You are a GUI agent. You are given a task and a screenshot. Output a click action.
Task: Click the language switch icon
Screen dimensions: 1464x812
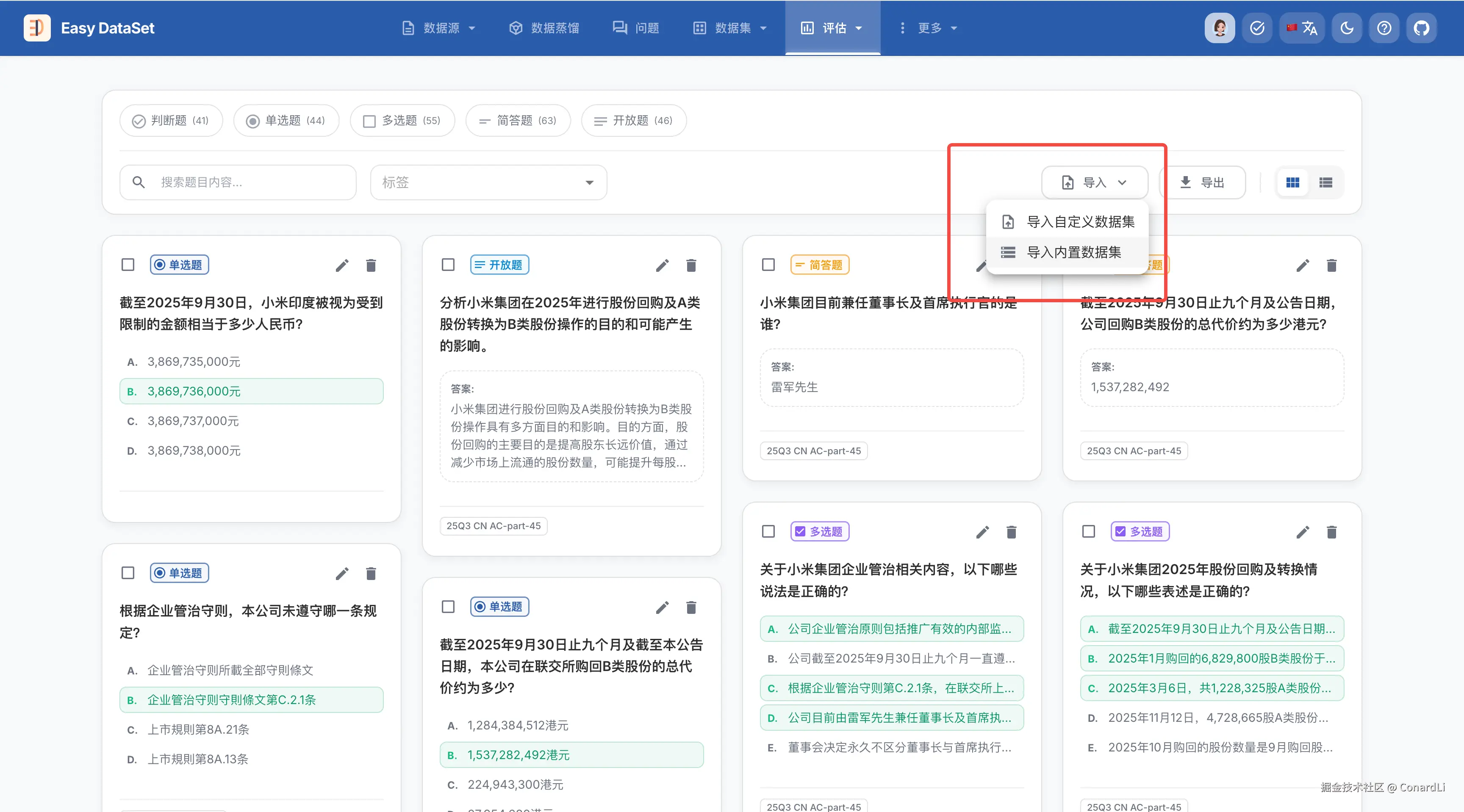tap(1302, 28)
